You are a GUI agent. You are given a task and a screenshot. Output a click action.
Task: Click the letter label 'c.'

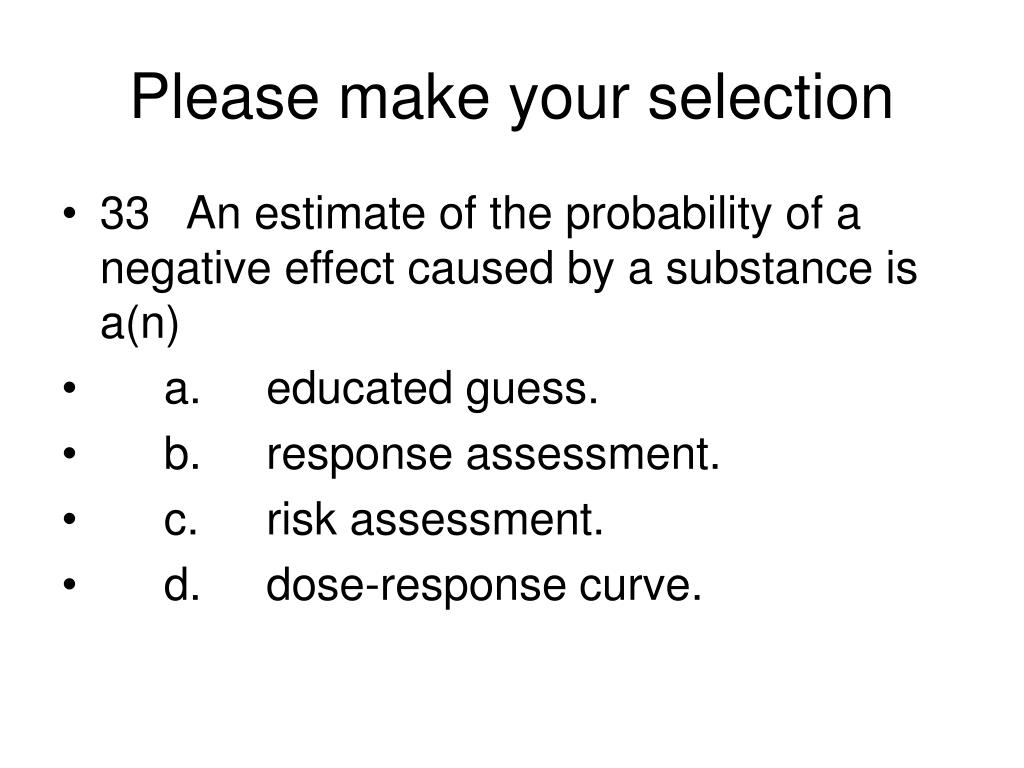click(x=181, y=521)
